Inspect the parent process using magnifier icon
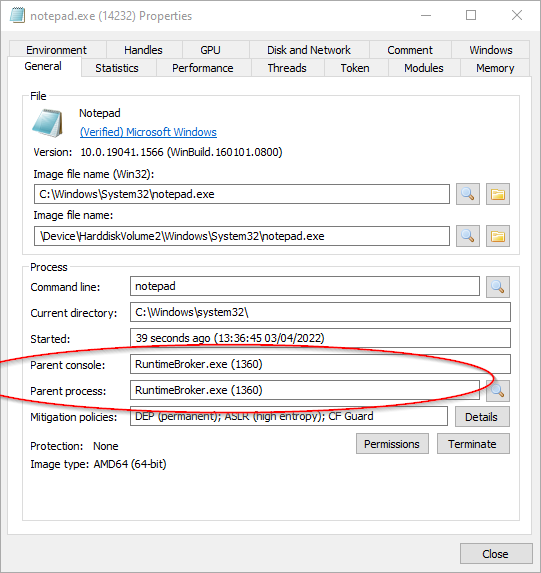Viewport: 541px width, 573px height. pos(498,391)
